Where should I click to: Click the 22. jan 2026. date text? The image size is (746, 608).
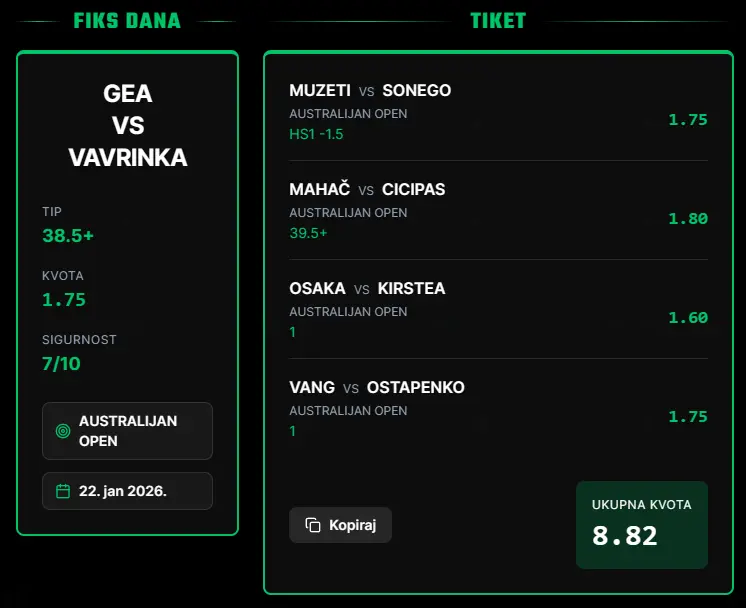pyautogui.click(x=123, y=491)
